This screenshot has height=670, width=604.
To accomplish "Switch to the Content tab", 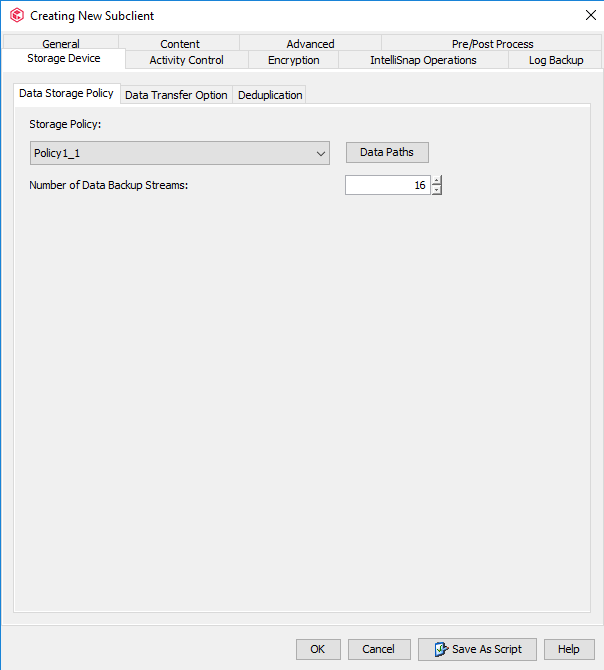I will coord(180,44).
